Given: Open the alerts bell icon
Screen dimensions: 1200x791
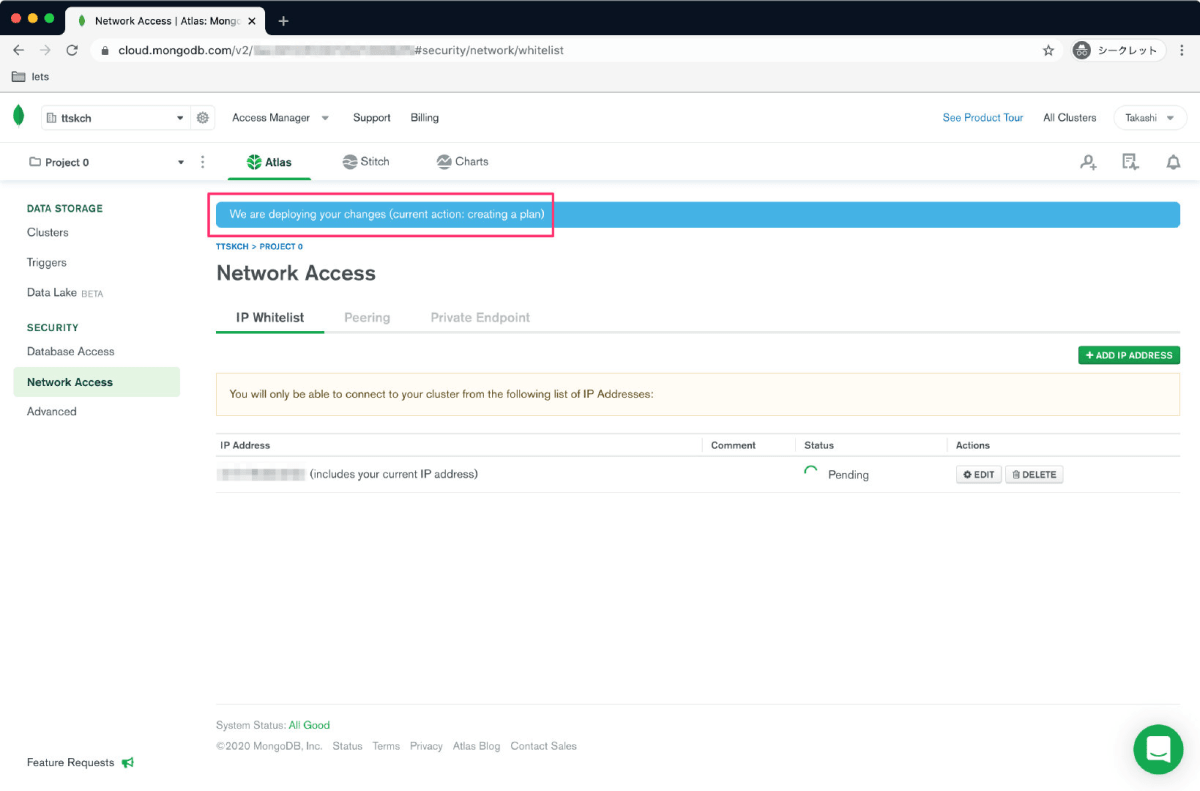Looking at the screenshot, I should 1173,162.
